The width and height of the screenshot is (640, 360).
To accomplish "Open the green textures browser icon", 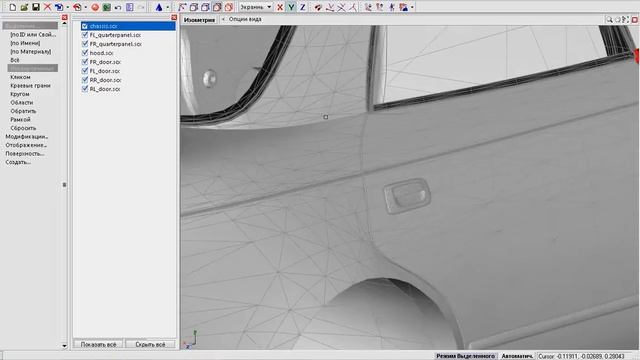I will point(107,7).
